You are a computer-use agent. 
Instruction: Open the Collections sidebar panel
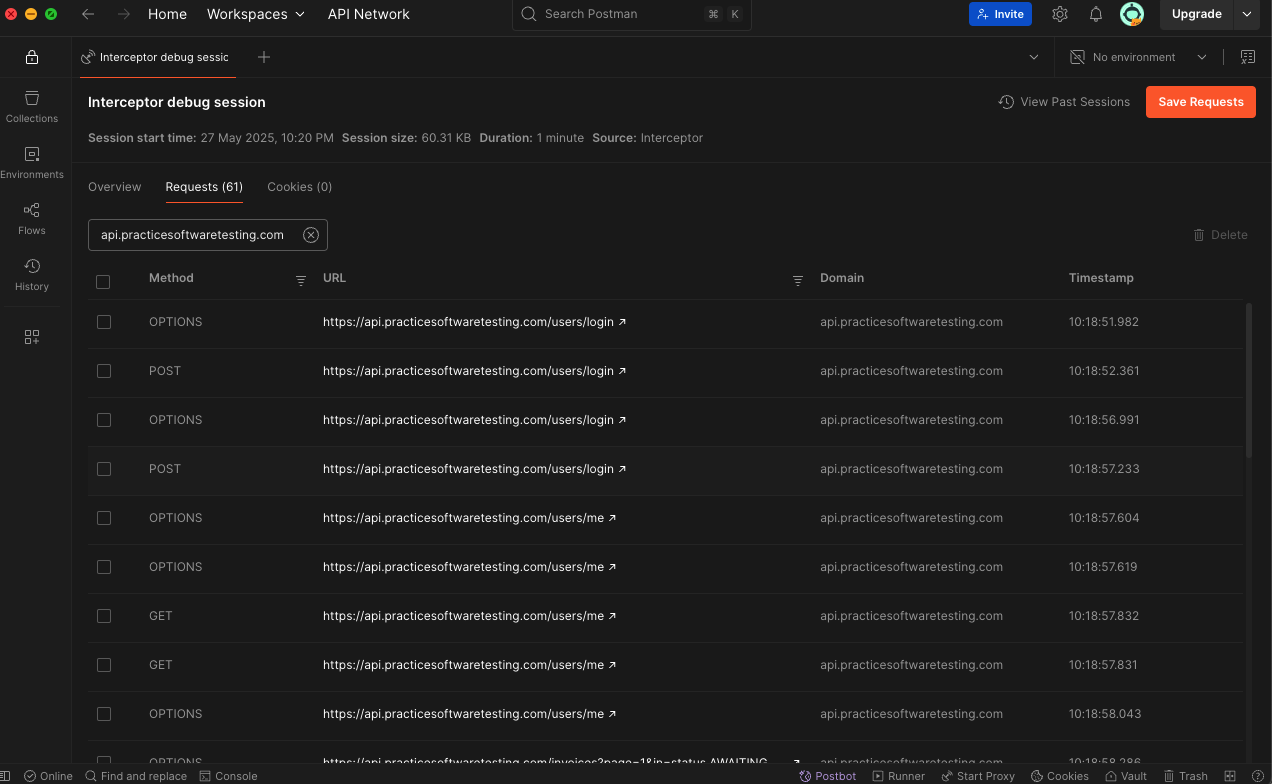(x=32, y=106)
